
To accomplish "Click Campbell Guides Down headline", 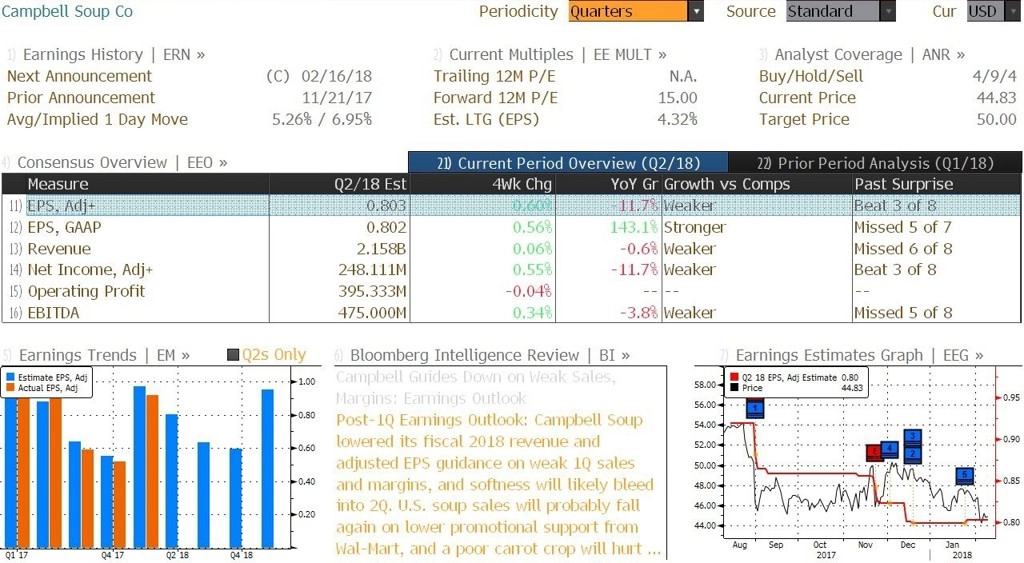I will [476, 387].
